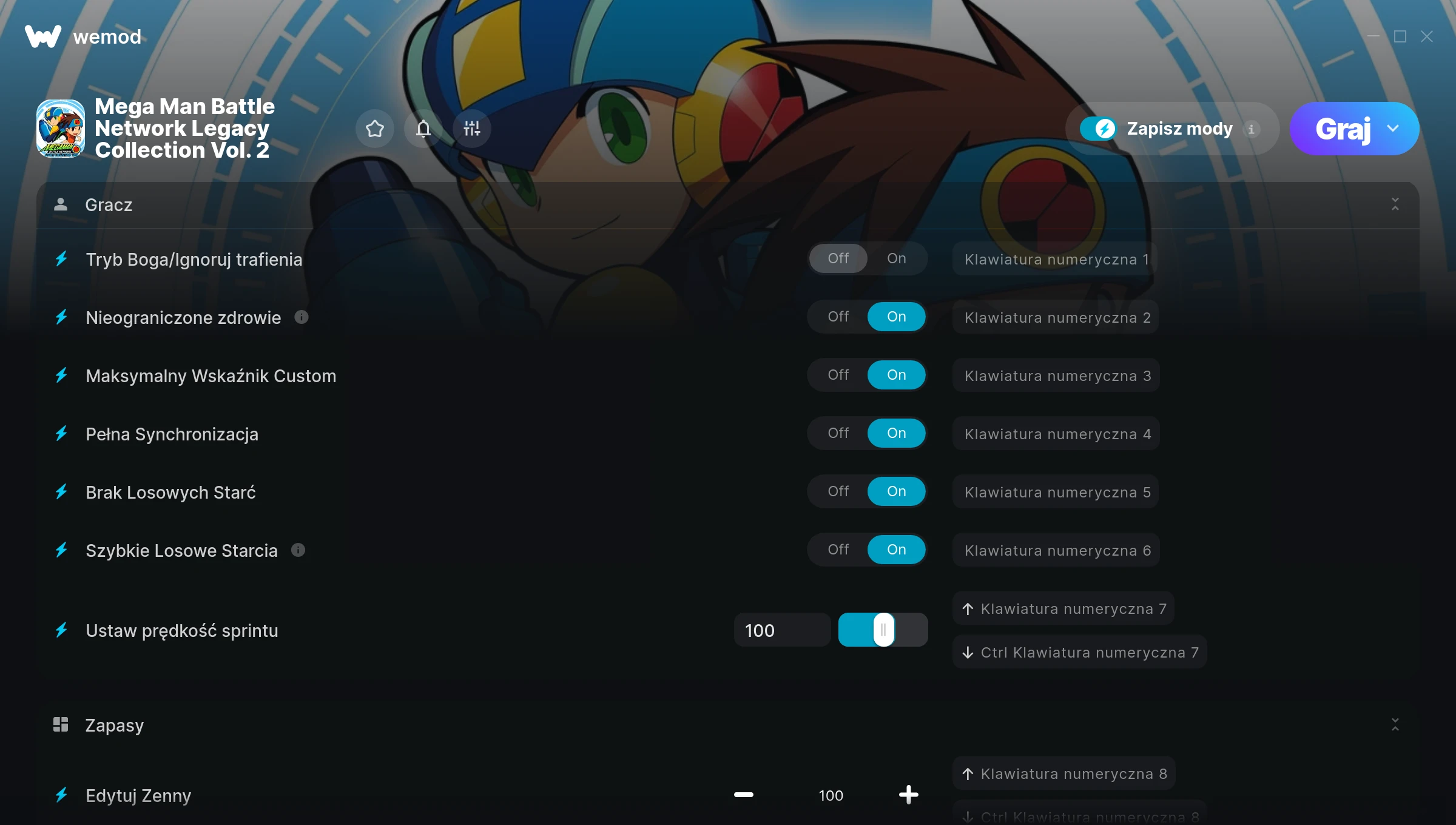The image size is (1456, 825).
Task: Click info icon beside Szybkie Losowe Starcia
Action: click(298, 550)
